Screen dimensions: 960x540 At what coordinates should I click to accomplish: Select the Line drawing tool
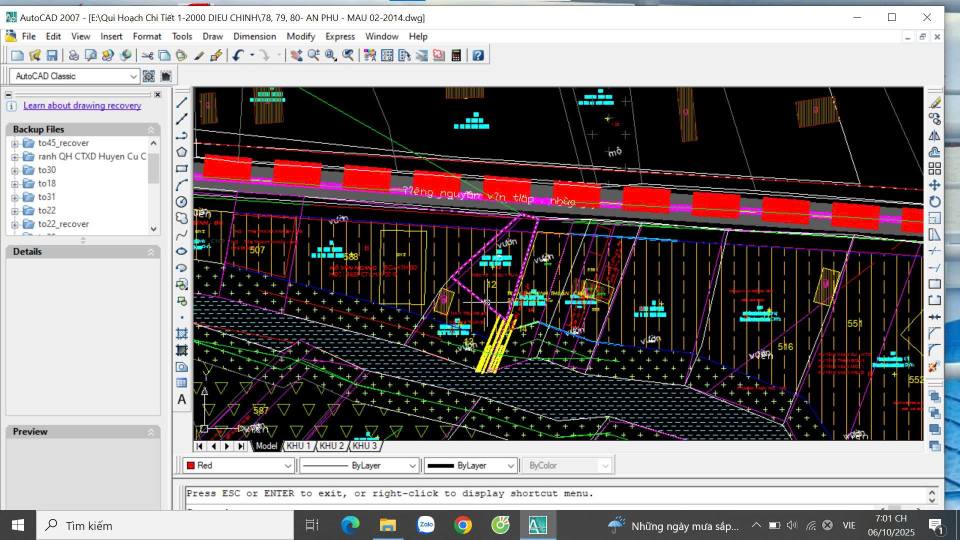pyautogui.click(x=182, y=102)
